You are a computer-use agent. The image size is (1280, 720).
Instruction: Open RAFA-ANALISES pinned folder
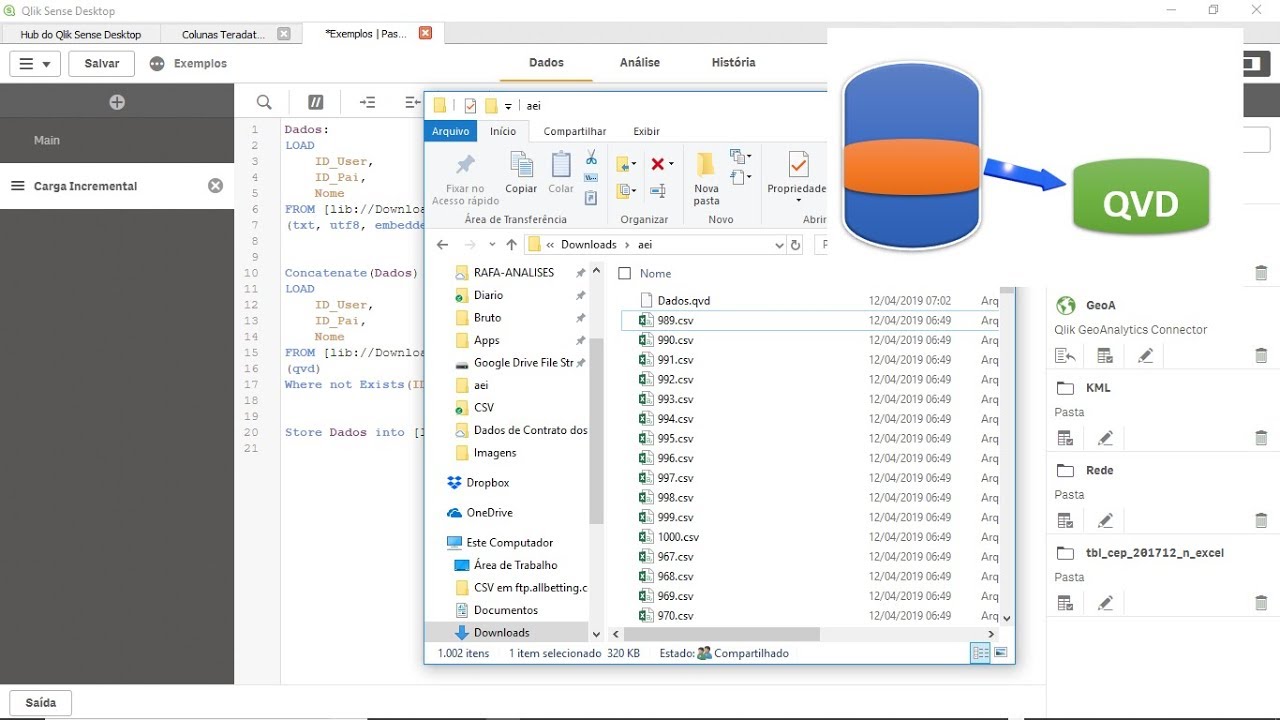tap(514, 272)
